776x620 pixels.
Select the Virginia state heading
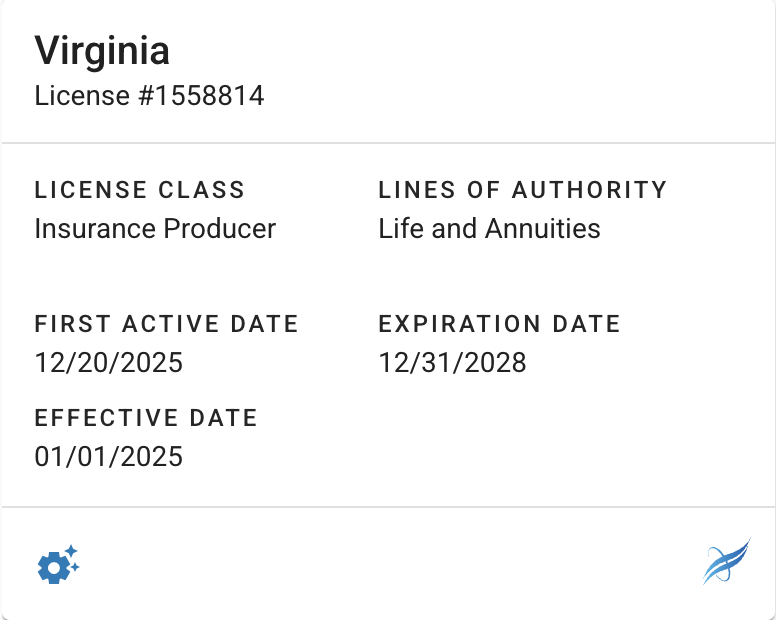102,50
